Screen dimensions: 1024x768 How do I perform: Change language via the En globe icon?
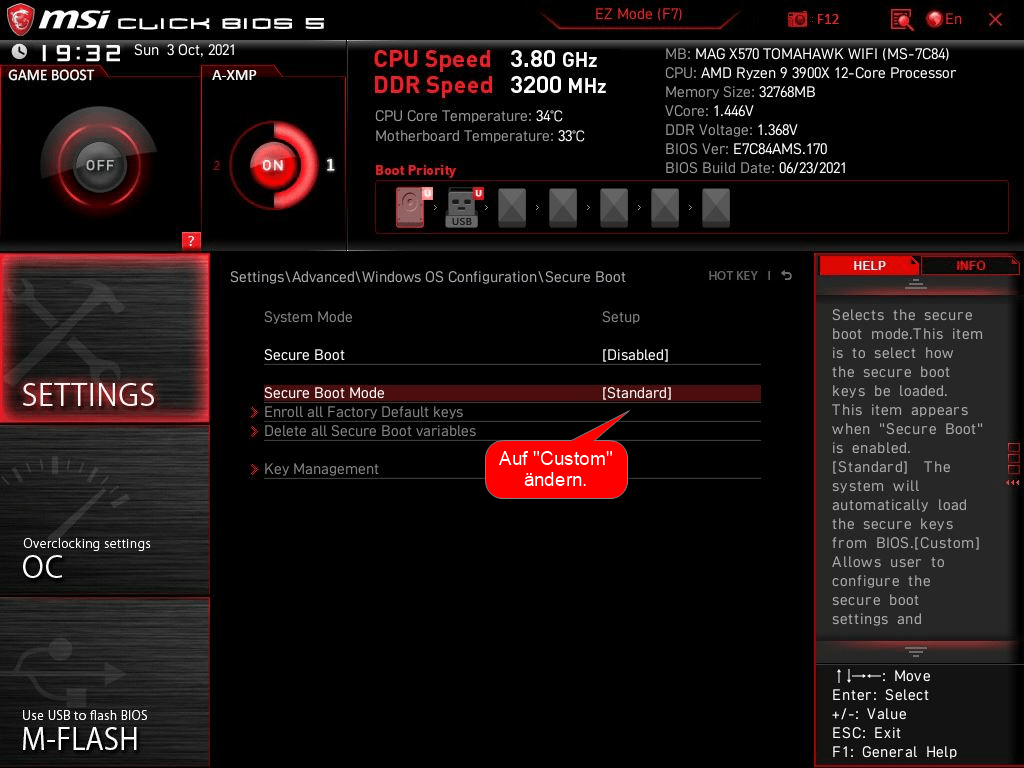[x=944, y=19]
